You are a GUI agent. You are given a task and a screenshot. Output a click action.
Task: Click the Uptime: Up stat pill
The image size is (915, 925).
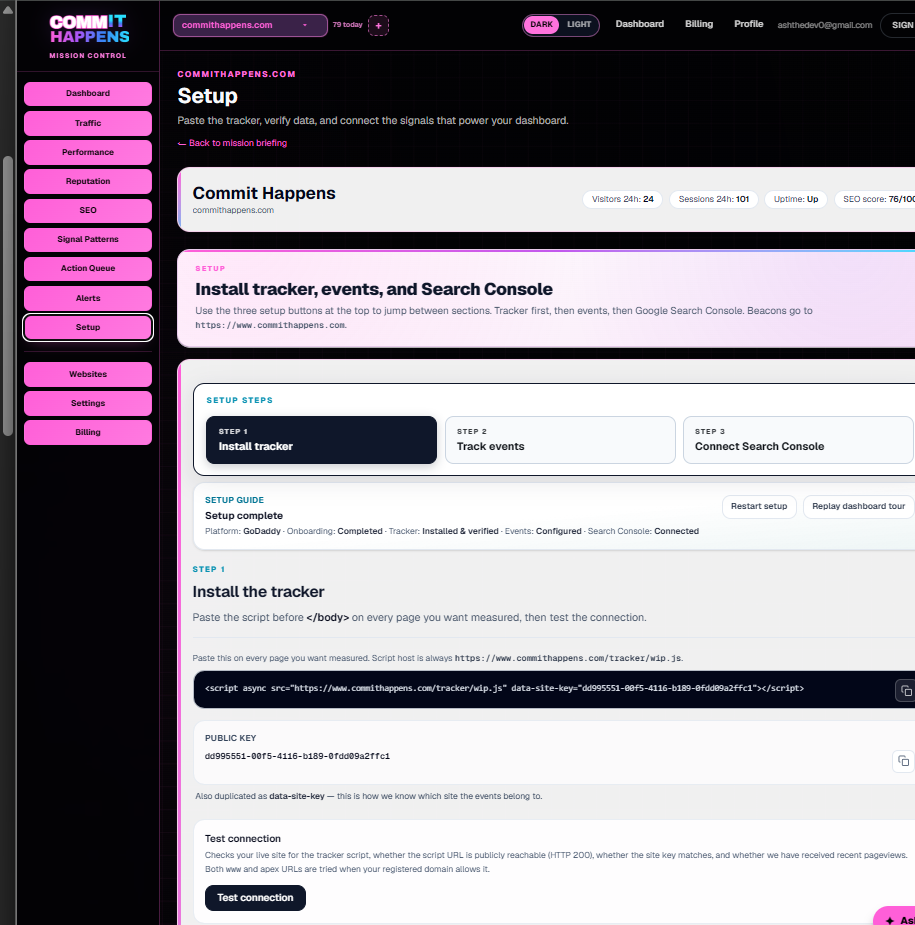(x=795, y=199)
